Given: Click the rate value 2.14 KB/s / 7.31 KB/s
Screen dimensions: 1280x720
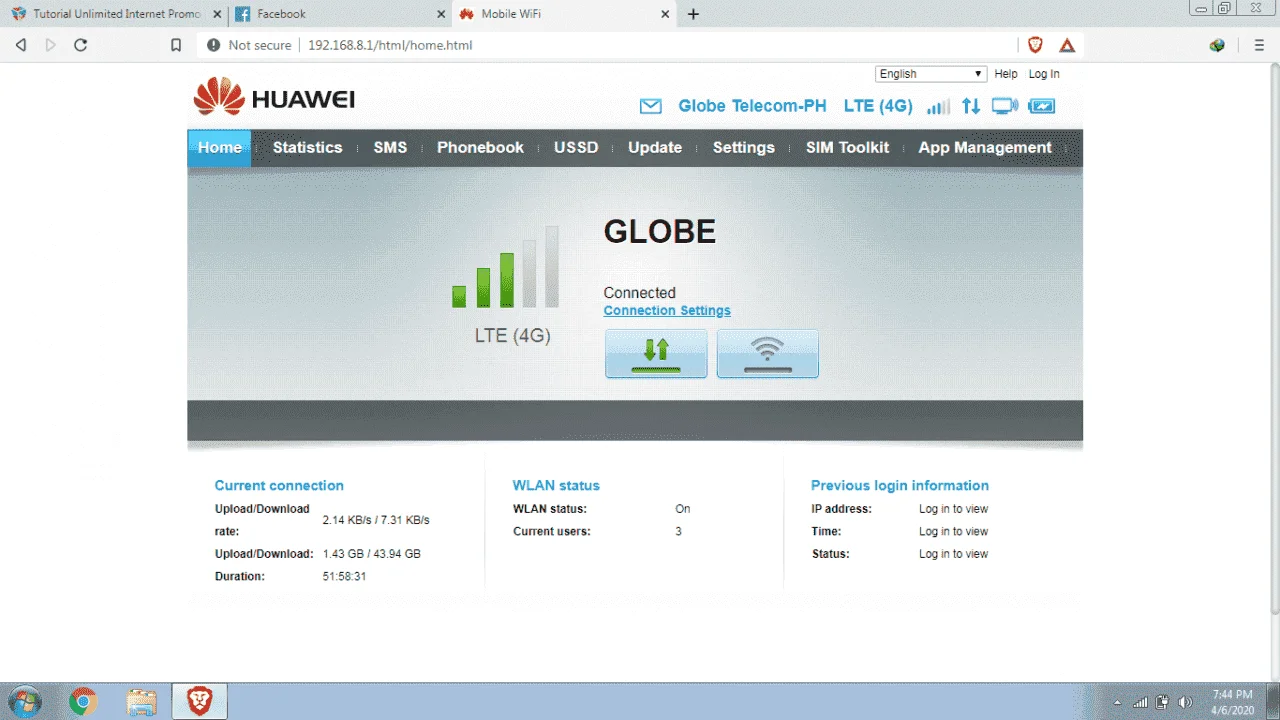Looking at the screenshot, I should 376,520.
